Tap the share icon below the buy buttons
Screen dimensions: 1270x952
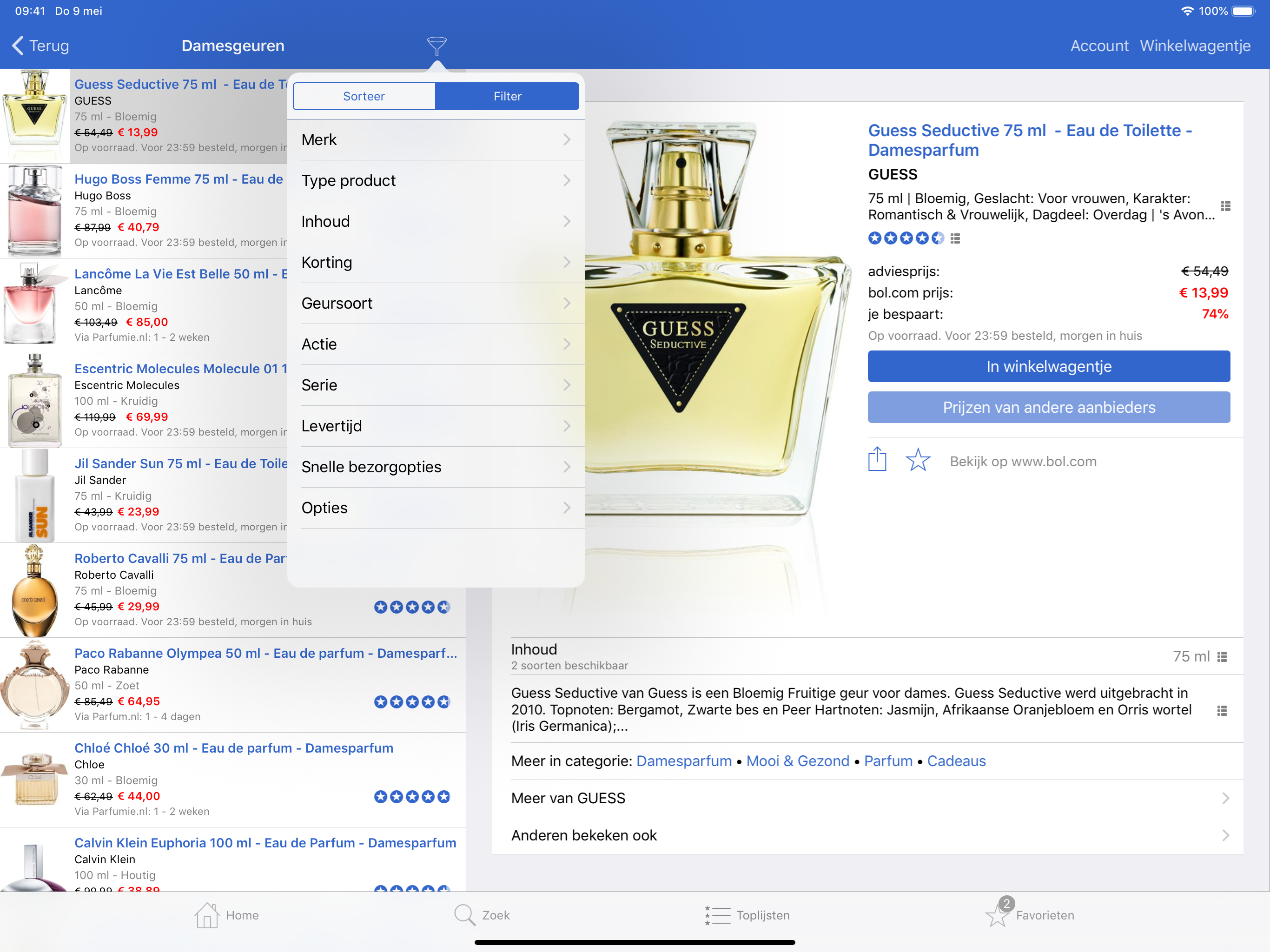tap(877, 459)
